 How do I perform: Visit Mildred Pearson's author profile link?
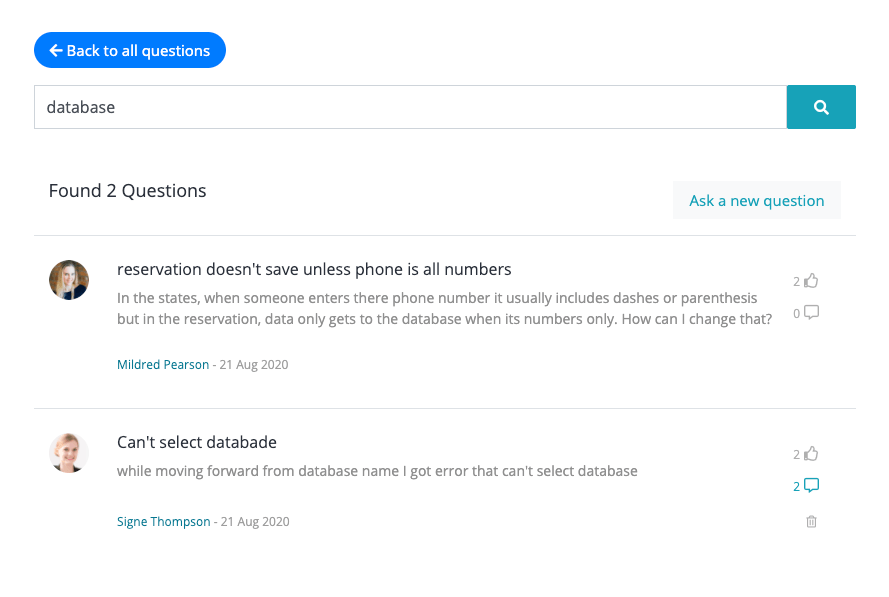(163, 365)
